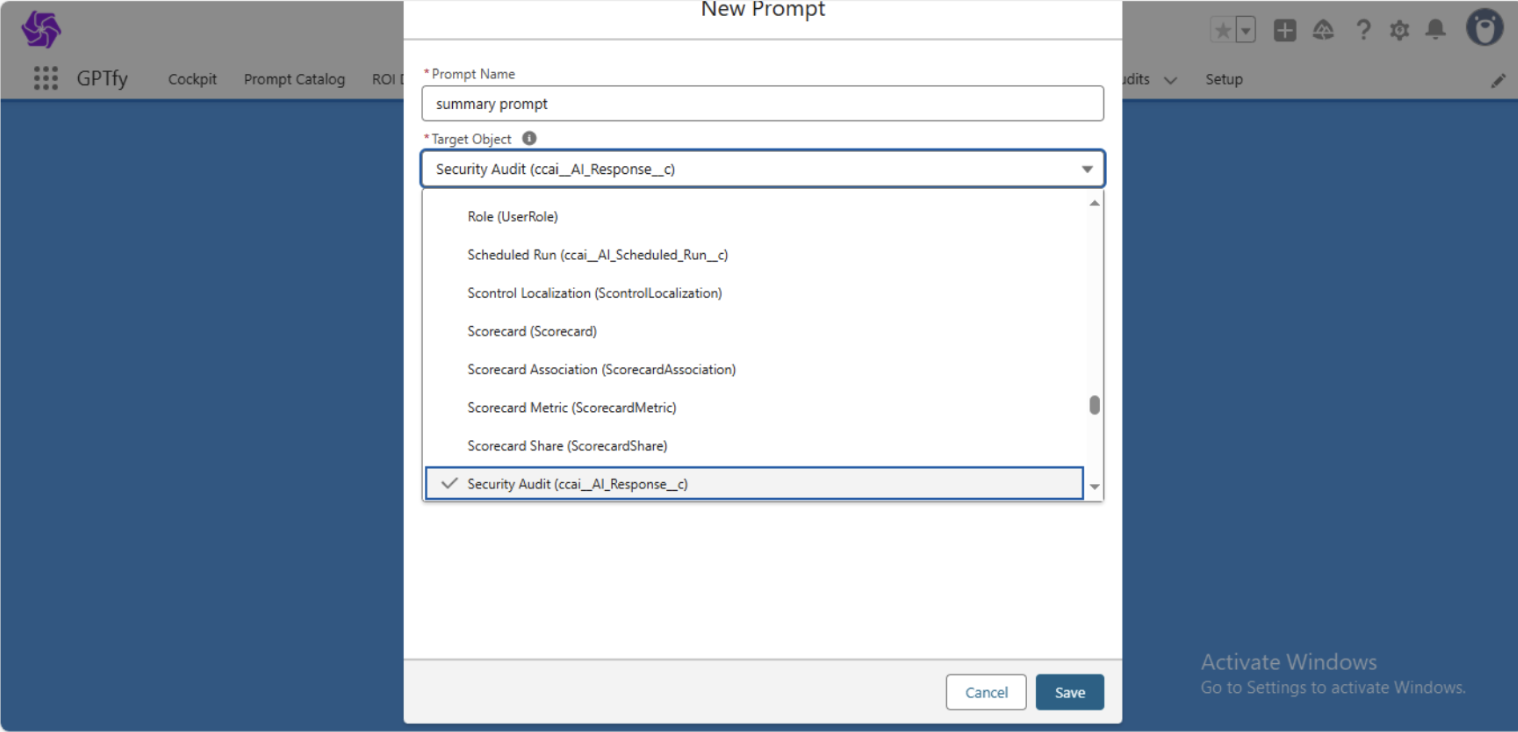
Task: Click the user profile avatar
Action: [x=1484, y=28]
